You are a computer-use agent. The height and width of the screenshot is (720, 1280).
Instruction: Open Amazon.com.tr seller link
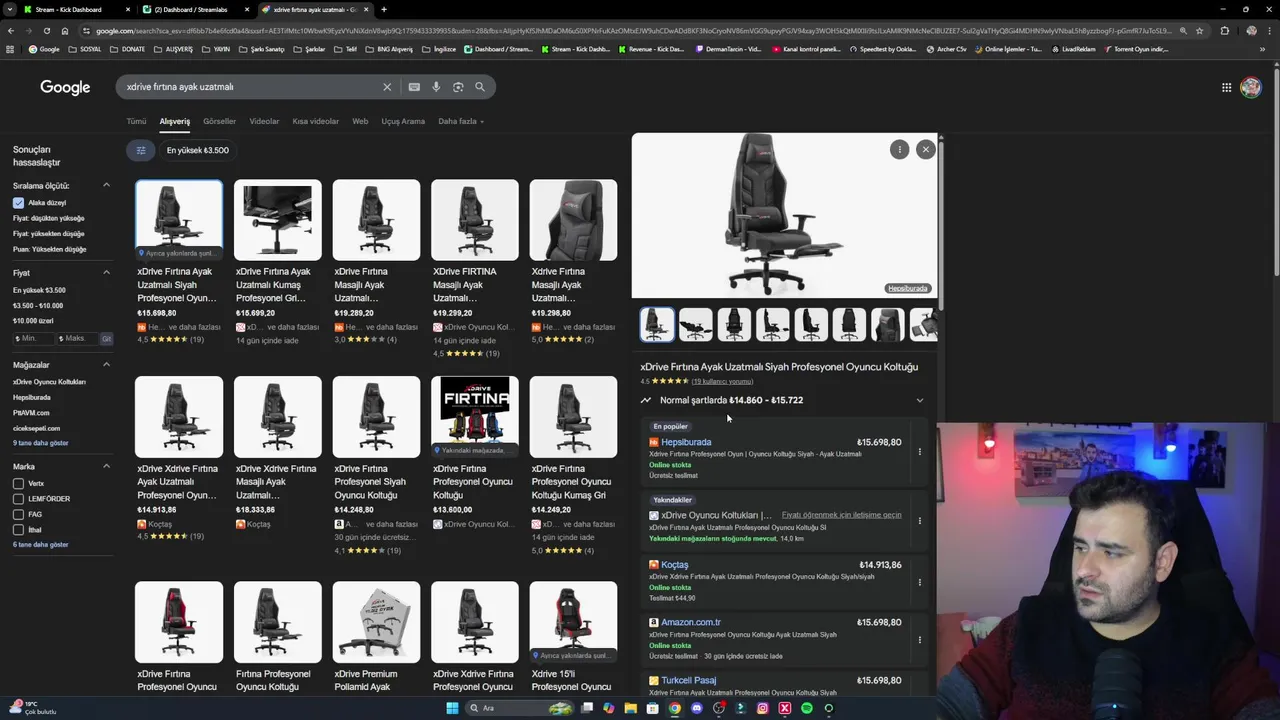(x=691, y=622)
